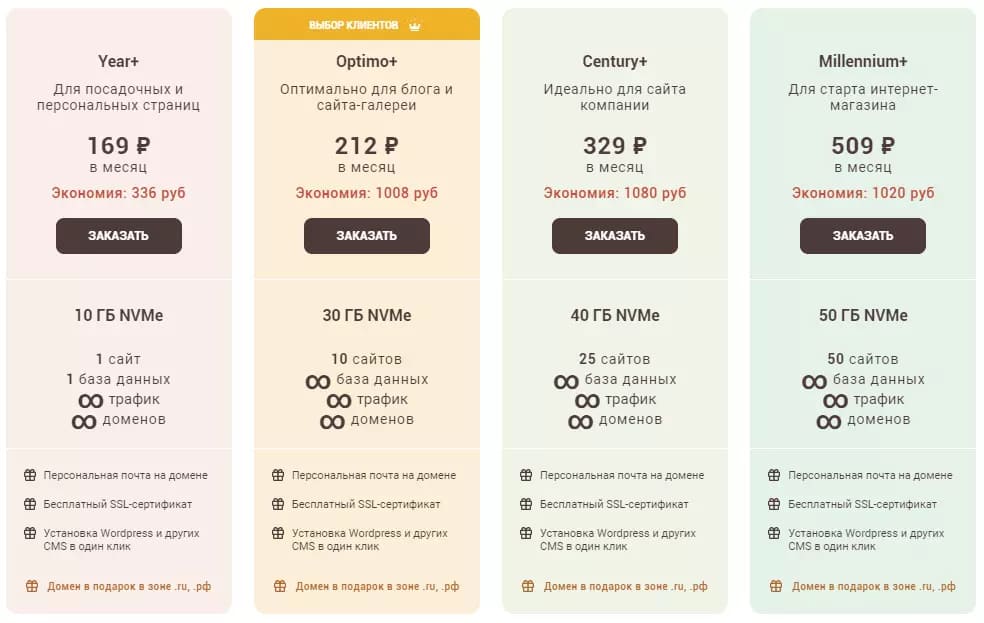The height and width of the screenshot is (623, 984).
Task: Order the Millennium+ plan for 509 ₽
Action: click(x=862, y=236)
